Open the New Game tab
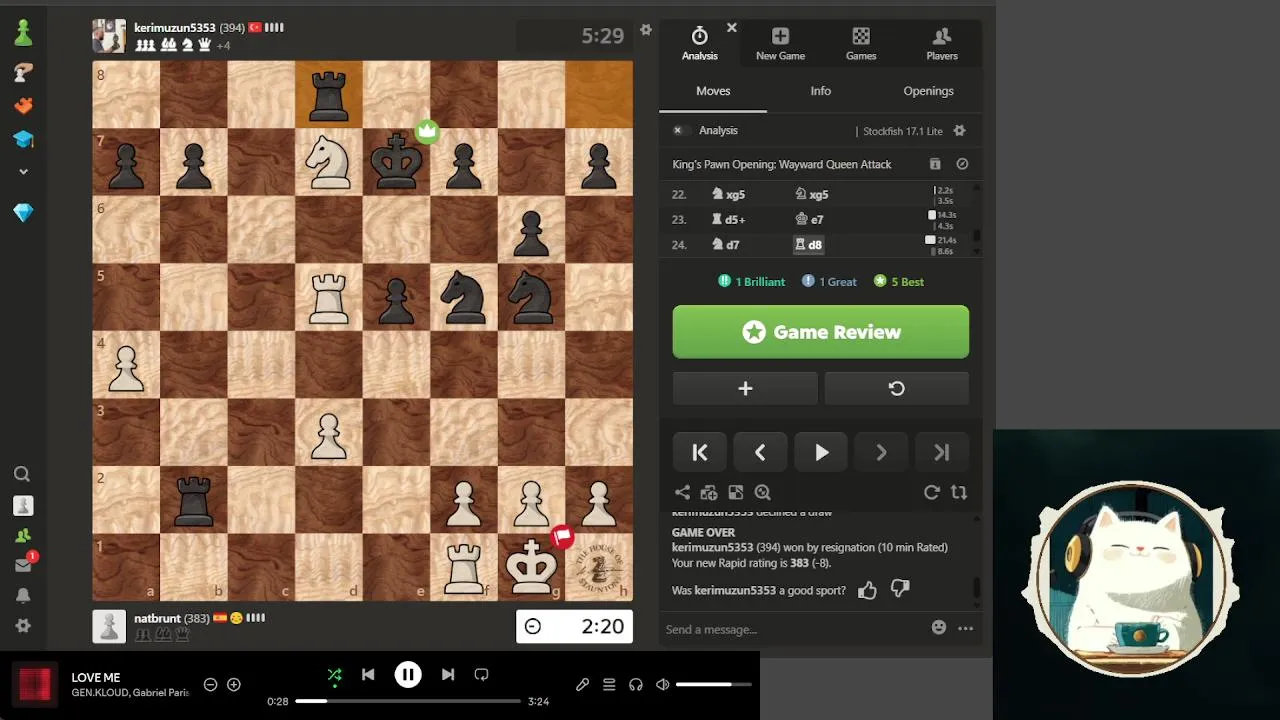Viewport: 1280px width, 720px height. pyautogui.click(x=780, y=44)
